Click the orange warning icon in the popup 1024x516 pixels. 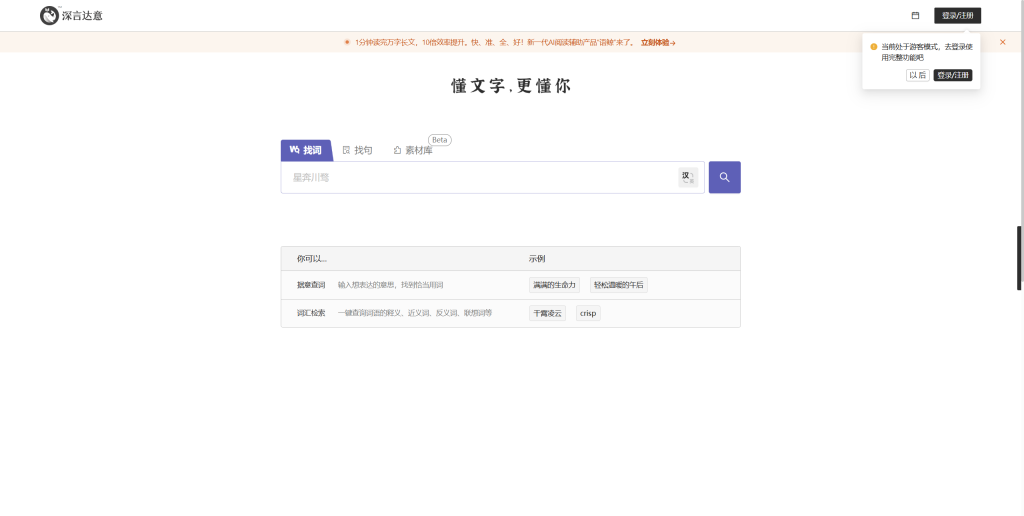click(874, 46)
